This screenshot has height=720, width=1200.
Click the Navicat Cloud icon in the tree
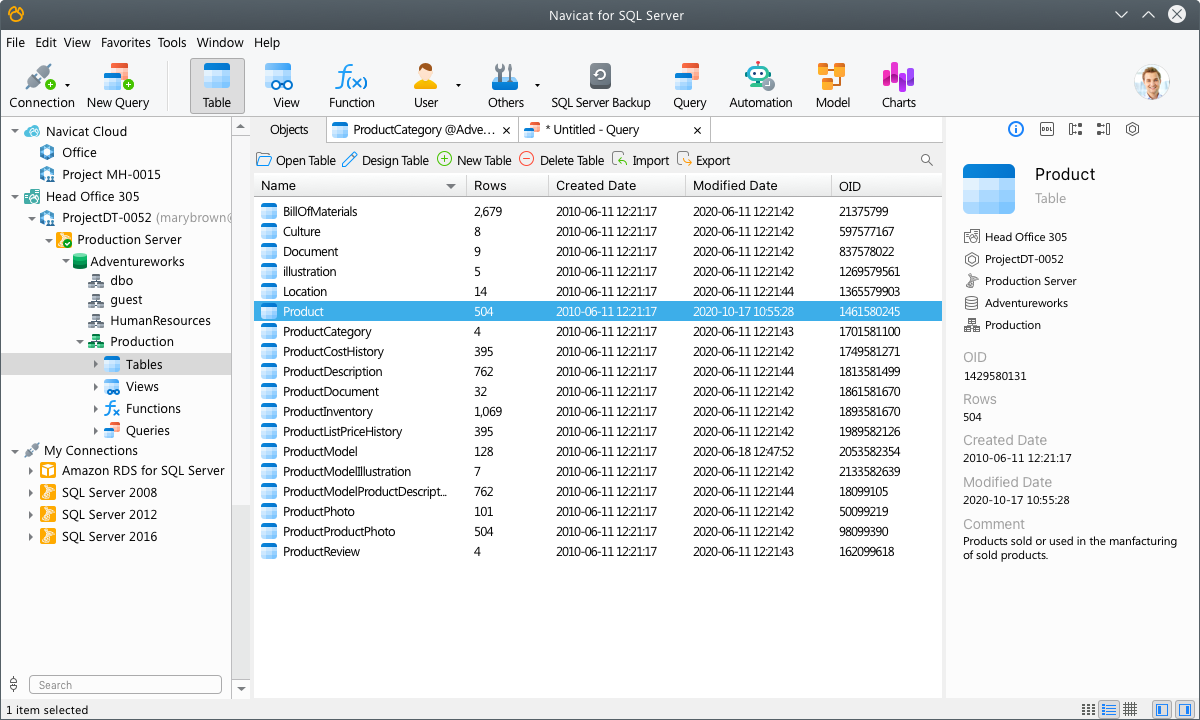pyautogui.click(x=32, y=131)
